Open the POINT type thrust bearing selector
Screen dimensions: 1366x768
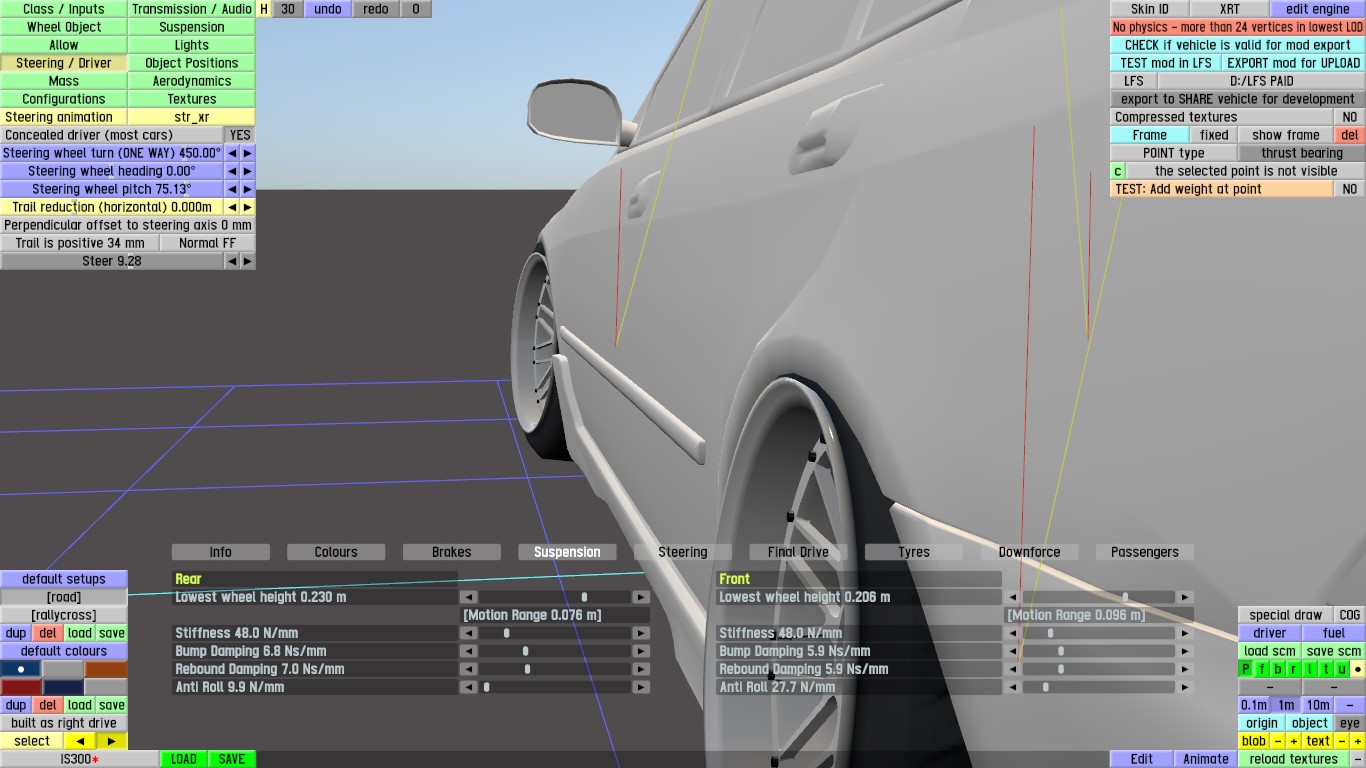tap(1302, 153)
